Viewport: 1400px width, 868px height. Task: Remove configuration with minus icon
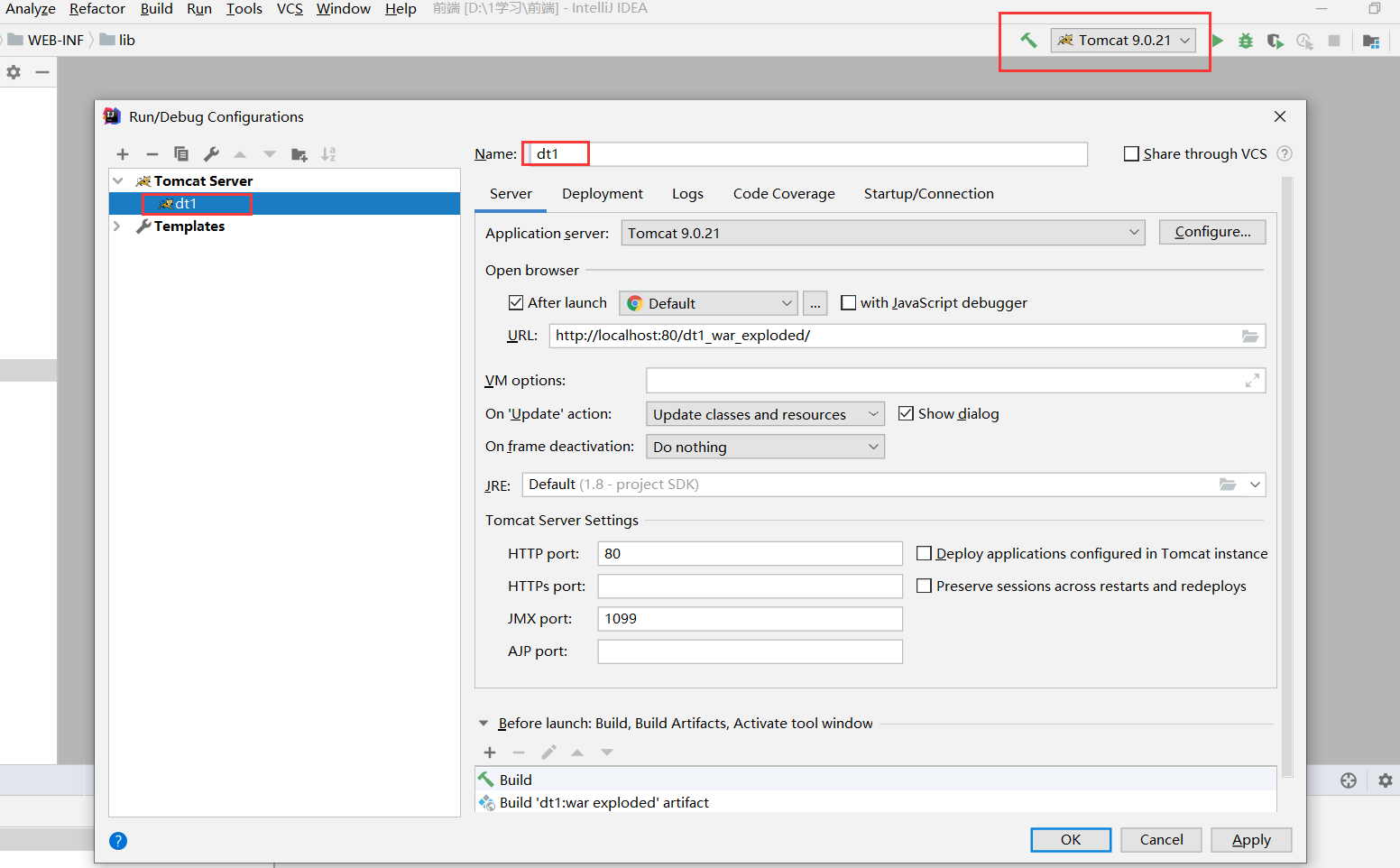pos(152,154)
